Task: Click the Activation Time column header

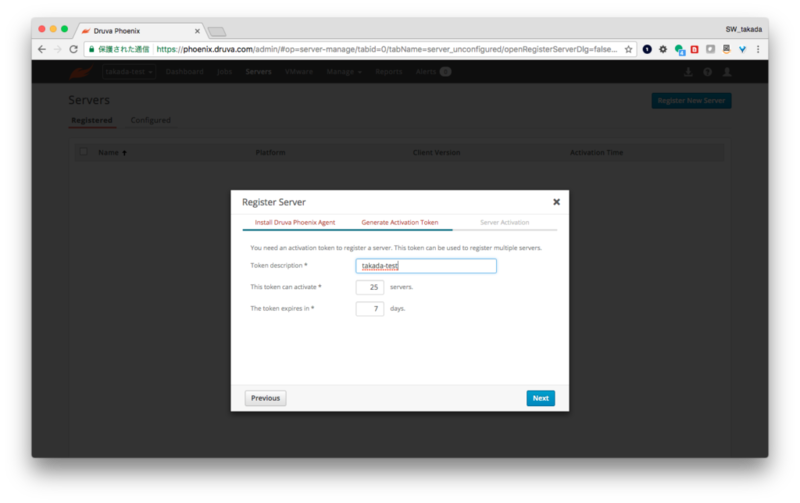Action: (x=596, y=153)
